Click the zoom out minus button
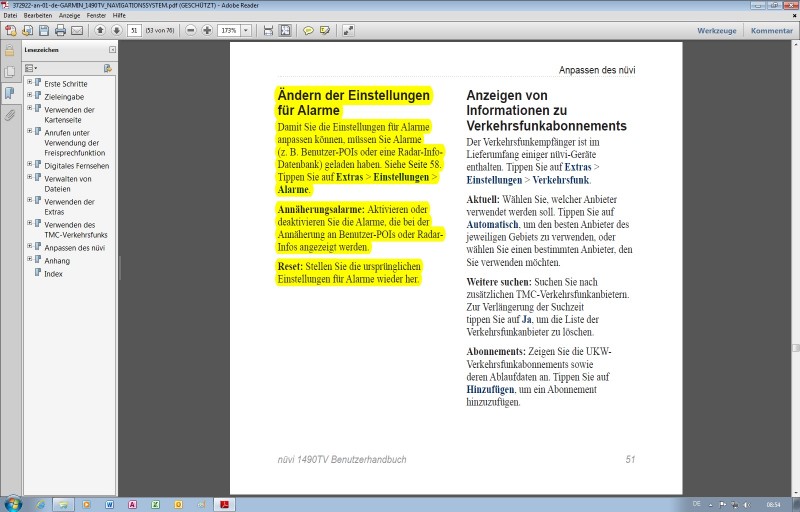The width and height of the screenshot is (800, 512). pyautogui.click(x=190, y=30)
